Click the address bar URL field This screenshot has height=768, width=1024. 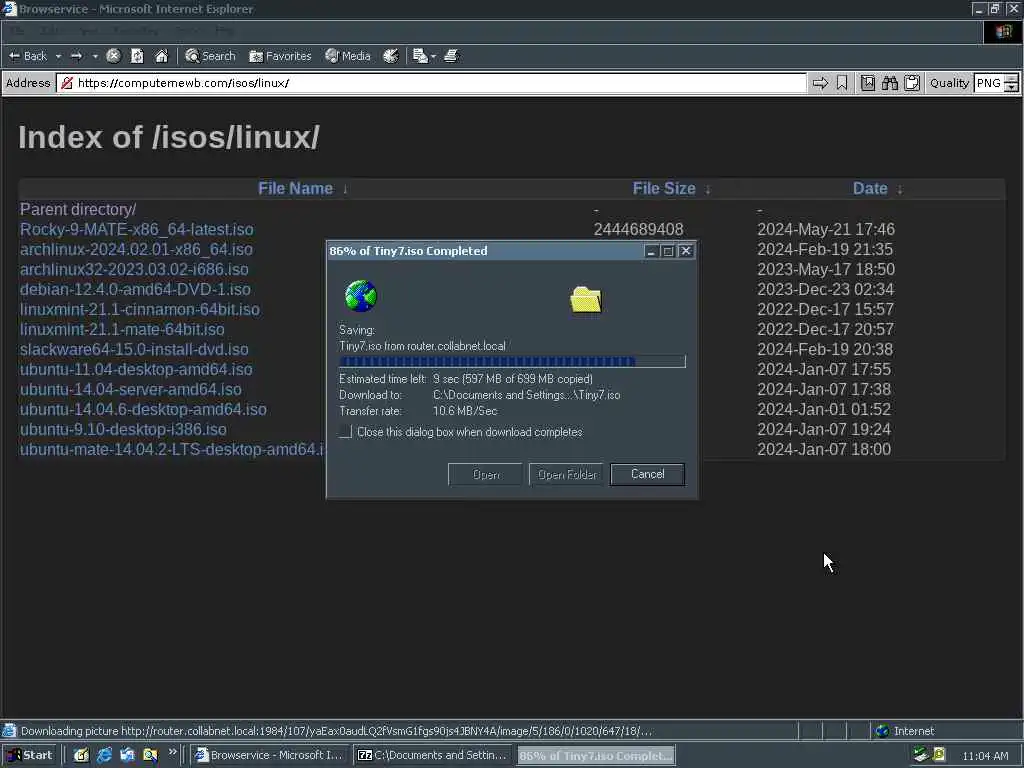tap(431, 83)
